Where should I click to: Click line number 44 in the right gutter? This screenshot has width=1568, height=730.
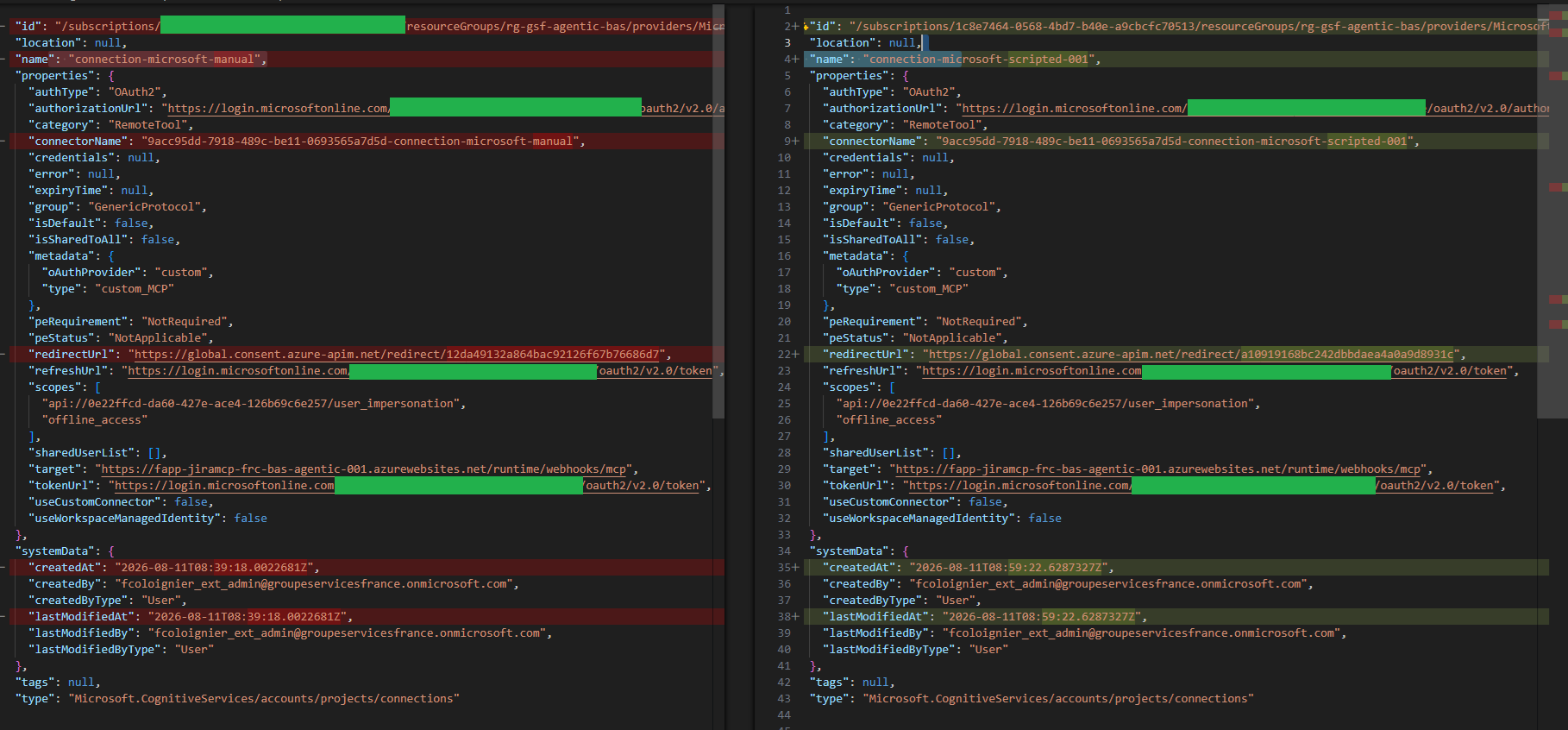(x=784, y=715)
